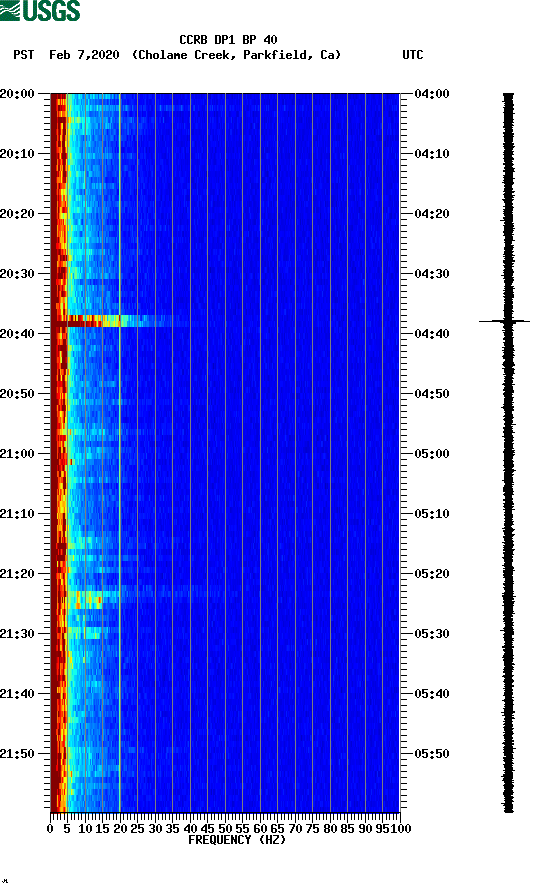Click the '04:10' UTC time label
Image resolution: width=552 pixels, height=892 pixels.
[432, 154]
